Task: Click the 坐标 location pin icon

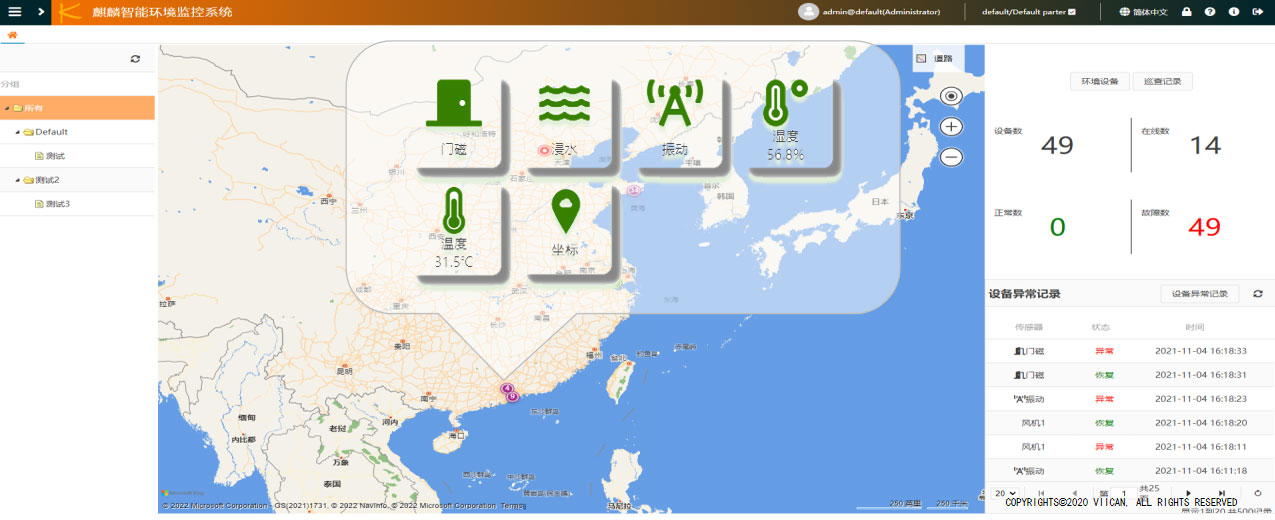Action: click(x=566, y=212)
